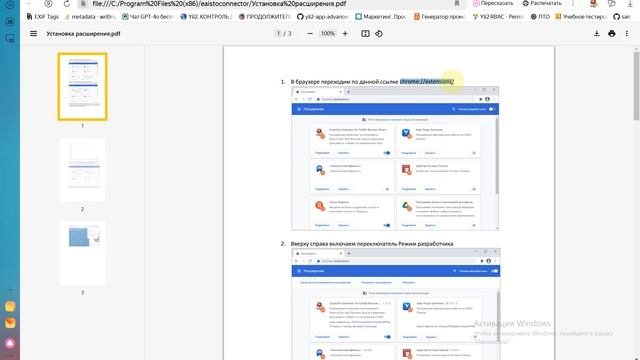Viewport: 640px width, 360px height.
Task: Open the Генератор пром bookmark
Action: [439, 17]
